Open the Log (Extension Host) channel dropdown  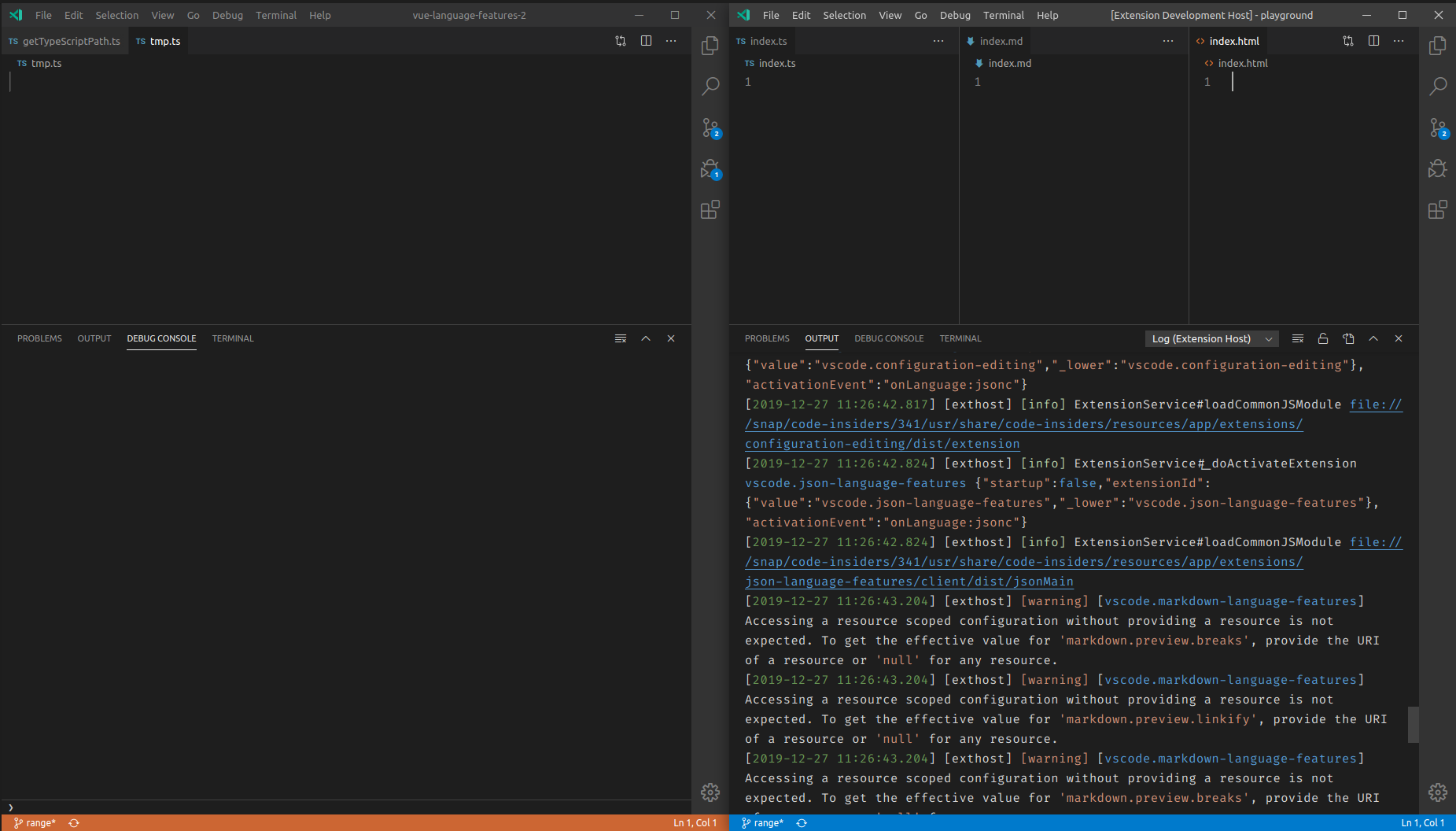(x=1210, y=338)
